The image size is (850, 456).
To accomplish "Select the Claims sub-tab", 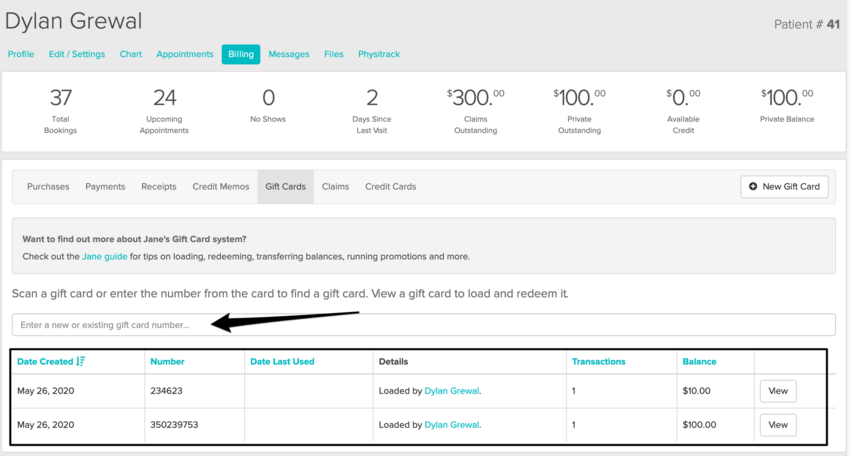I will [x=335, y=187].
